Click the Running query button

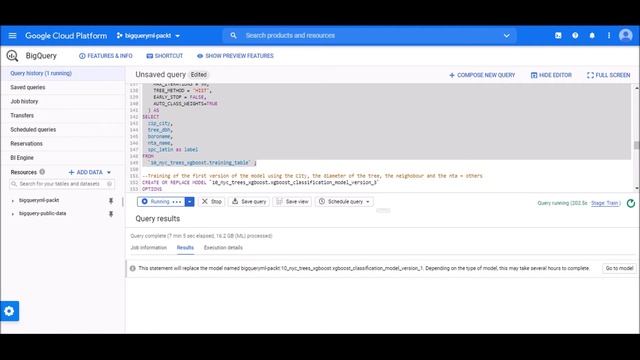[x=161, y=202]
